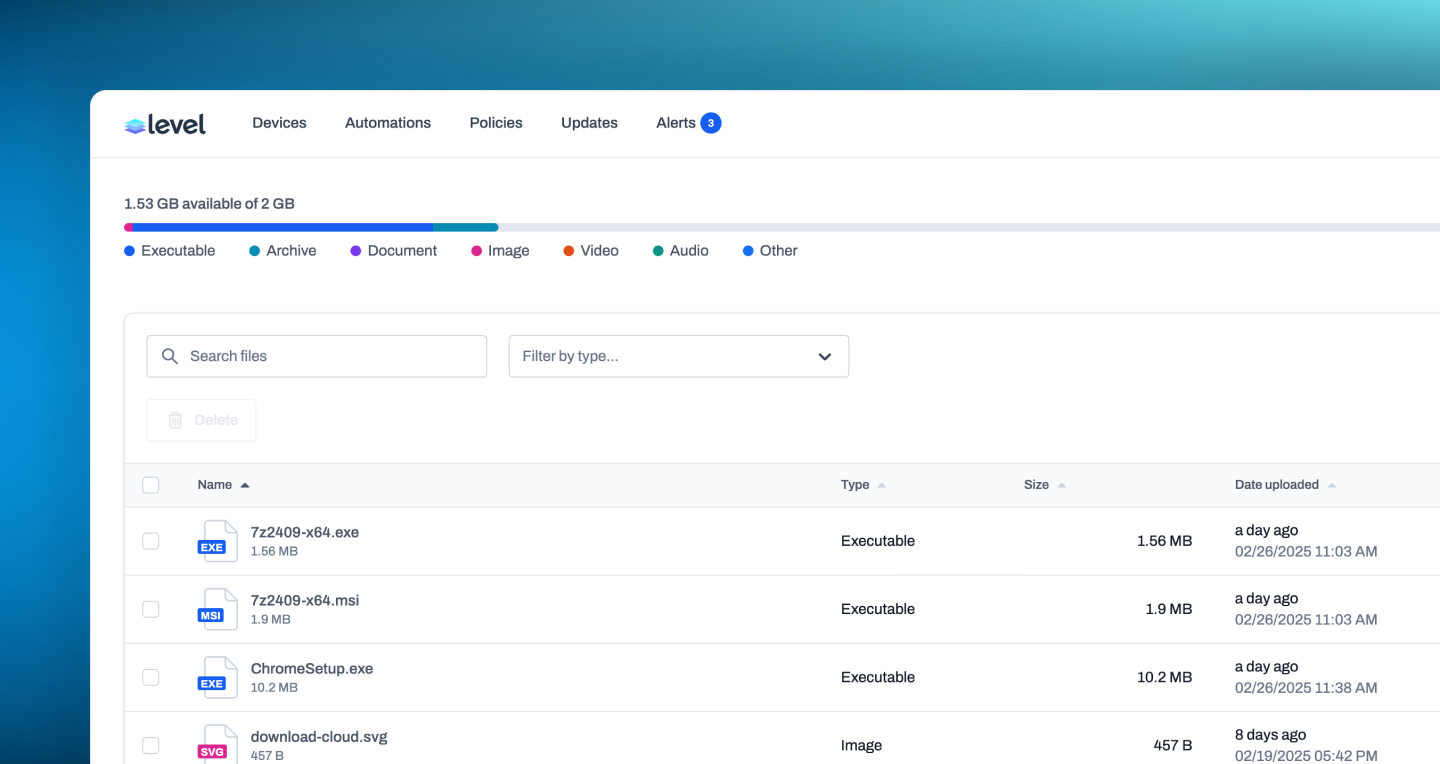Screen dimensions: 1440x764
Task: Go to the Automations tab
Action: pyautogui.click(x=388, y=123)
